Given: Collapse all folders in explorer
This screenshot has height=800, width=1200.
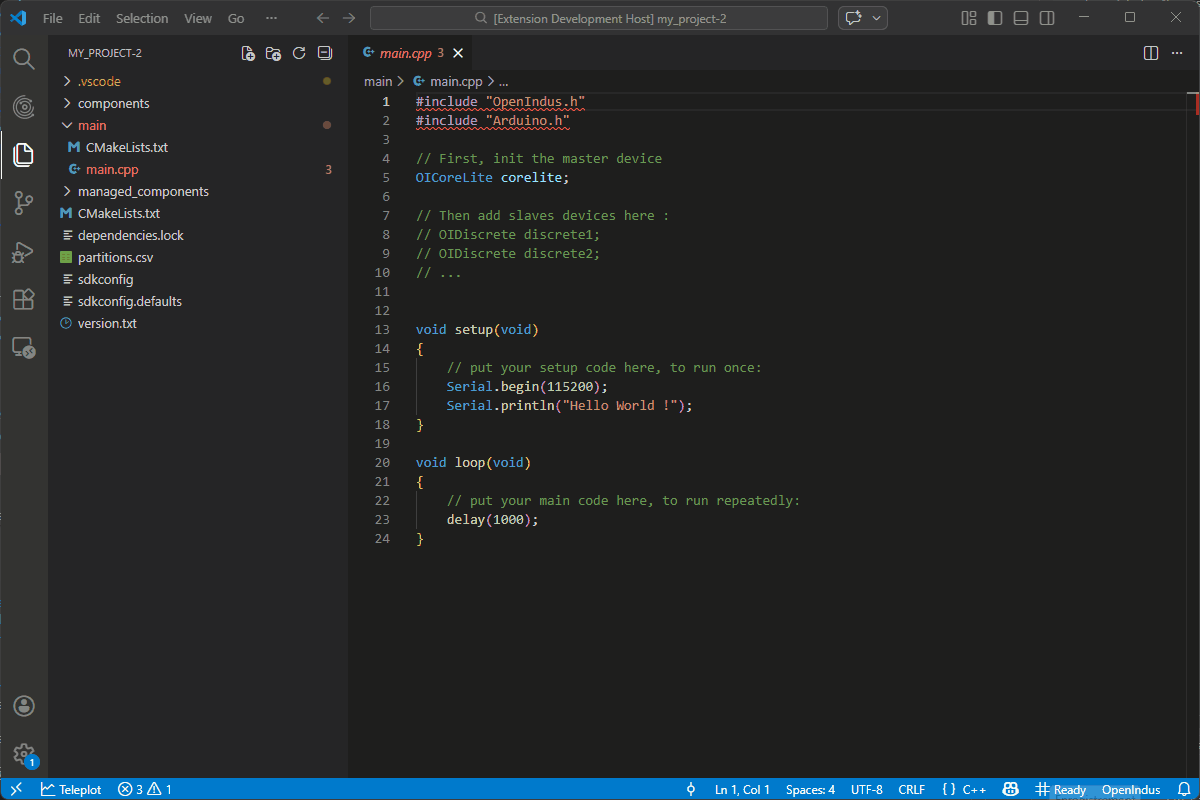Looking at the screenshot, I should pos(325,54).
